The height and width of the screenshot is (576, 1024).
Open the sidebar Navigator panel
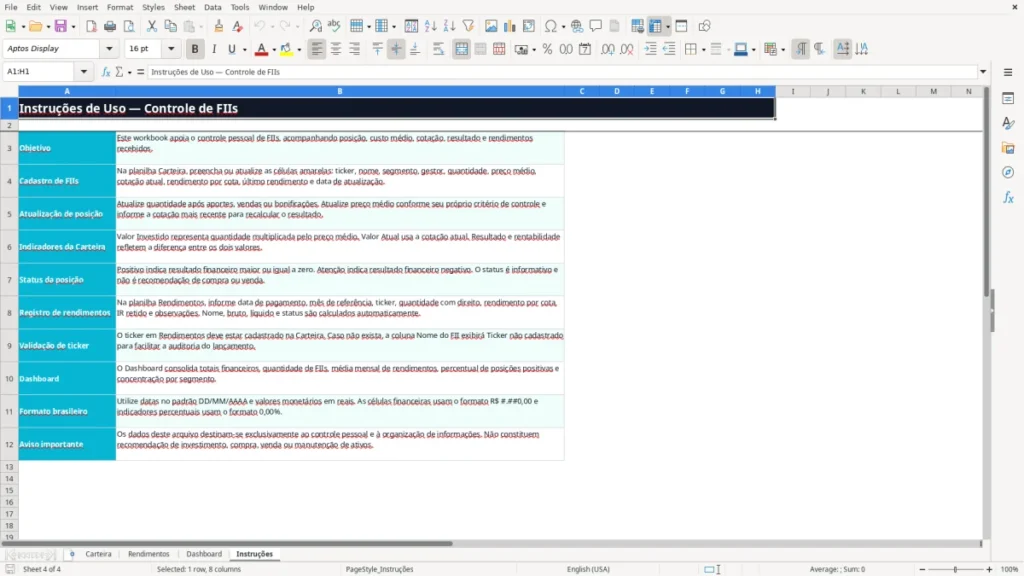tap(1008, 172)
